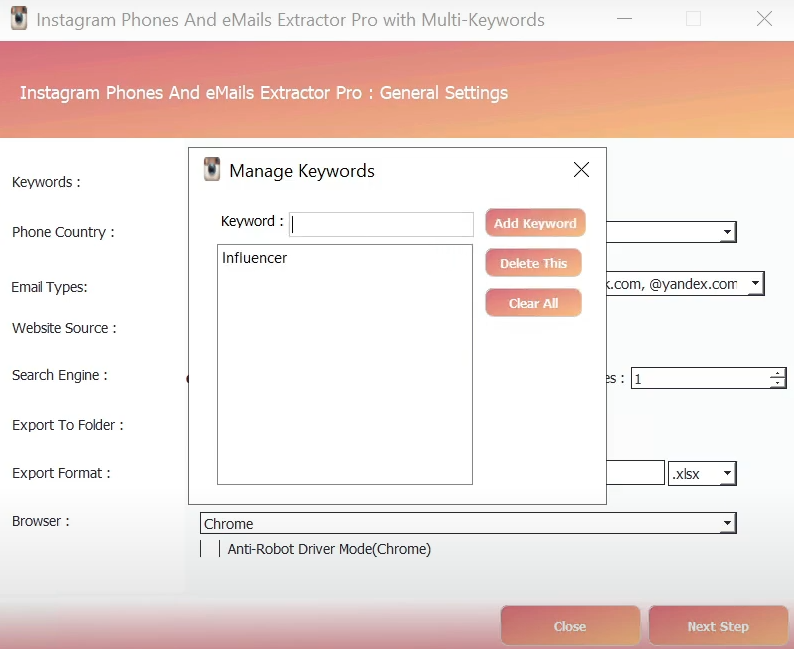This screenshot has width=794, height=649.
Task: Minimize the main application window
Action: click(625, 19)
